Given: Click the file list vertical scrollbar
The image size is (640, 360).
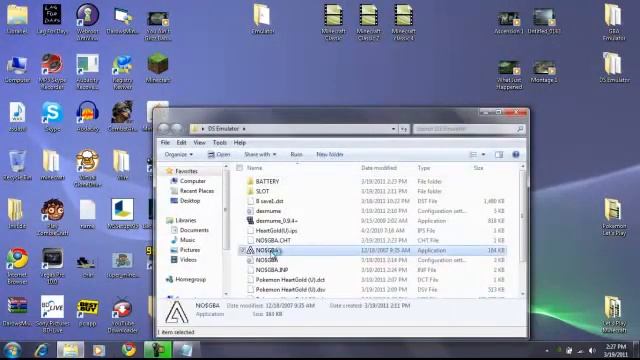Looking at the screenshot, I should pos(522,230).
